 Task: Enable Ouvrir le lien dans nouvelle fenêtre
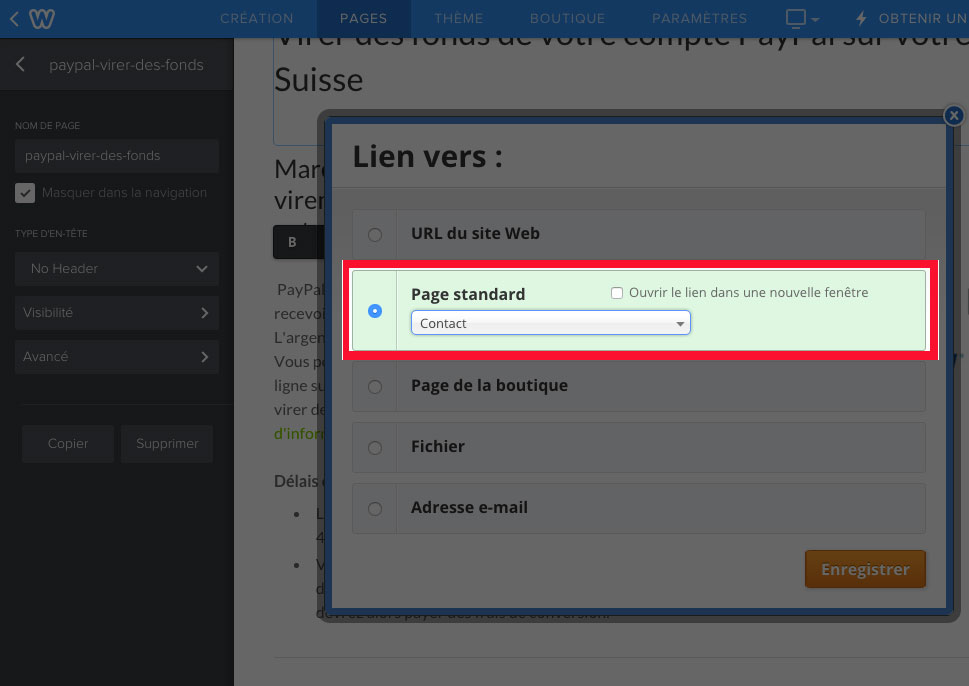(x=617, y=293)
